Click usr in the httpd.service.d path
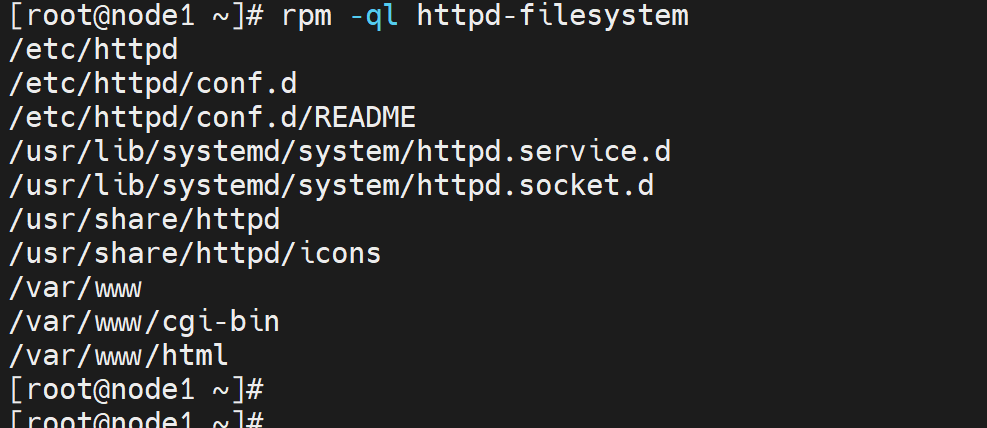This screenshot has height=428, width=987. pos(42,152)
